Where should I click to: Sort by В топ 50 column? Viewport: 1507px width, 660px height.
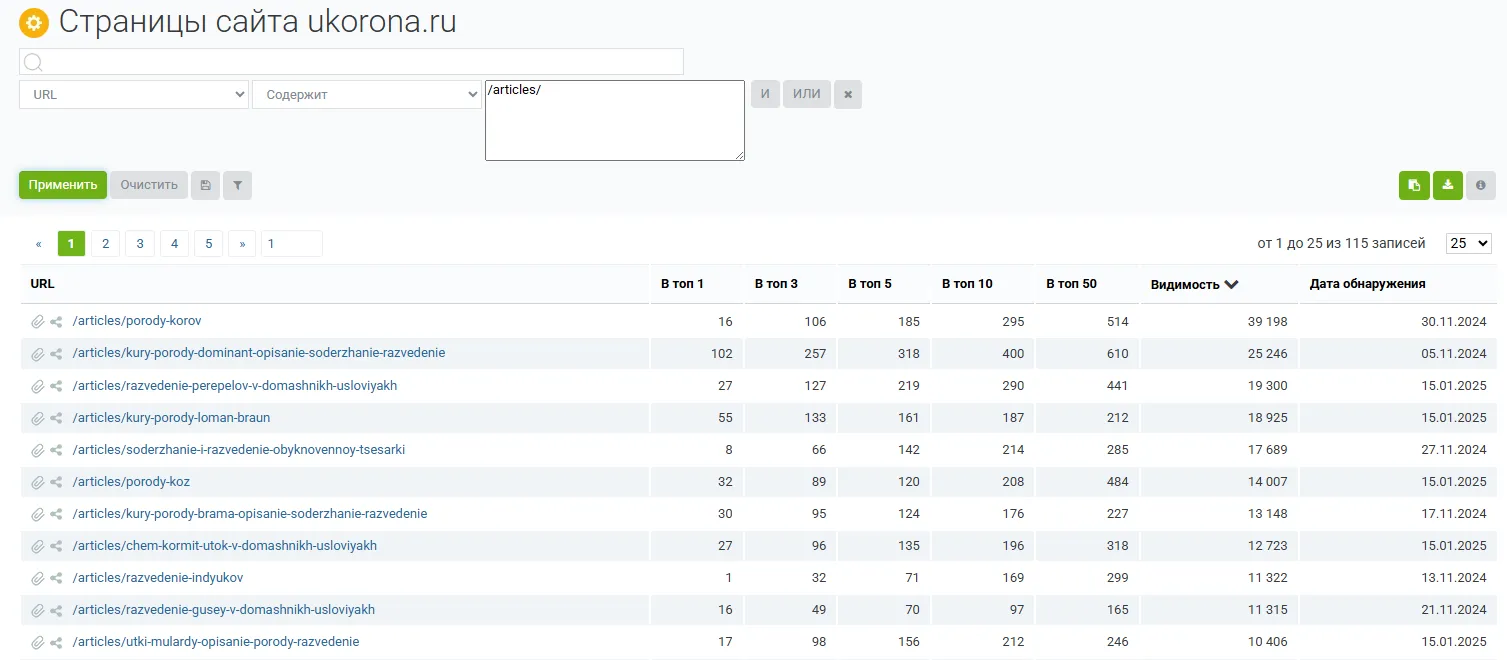1071,284
